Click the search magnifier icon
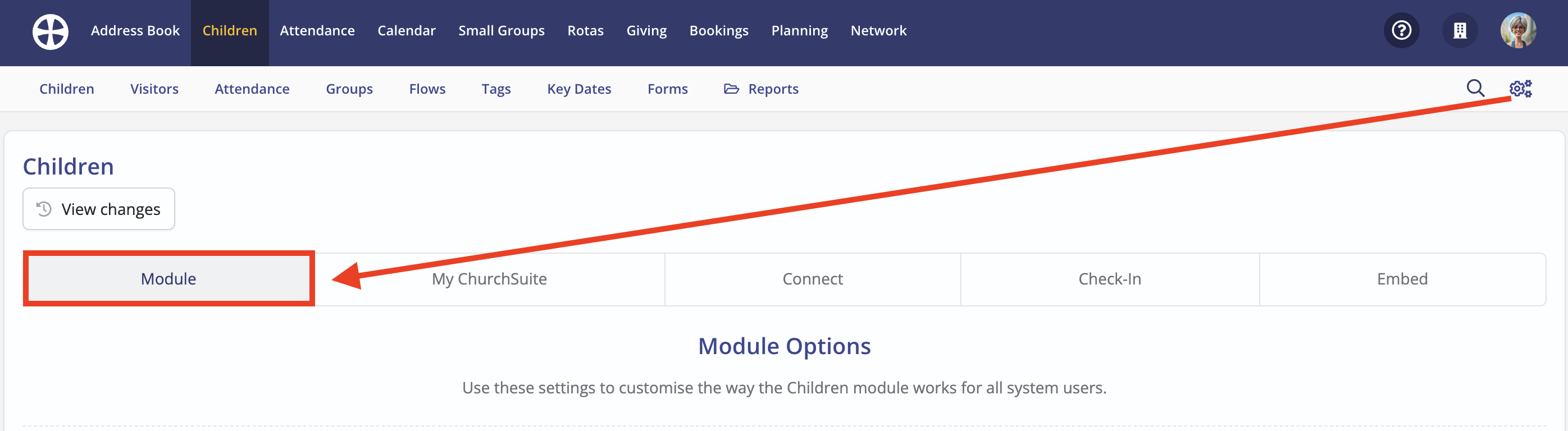This screenshot has height=431, width=1568. (x=1475, y=88)
